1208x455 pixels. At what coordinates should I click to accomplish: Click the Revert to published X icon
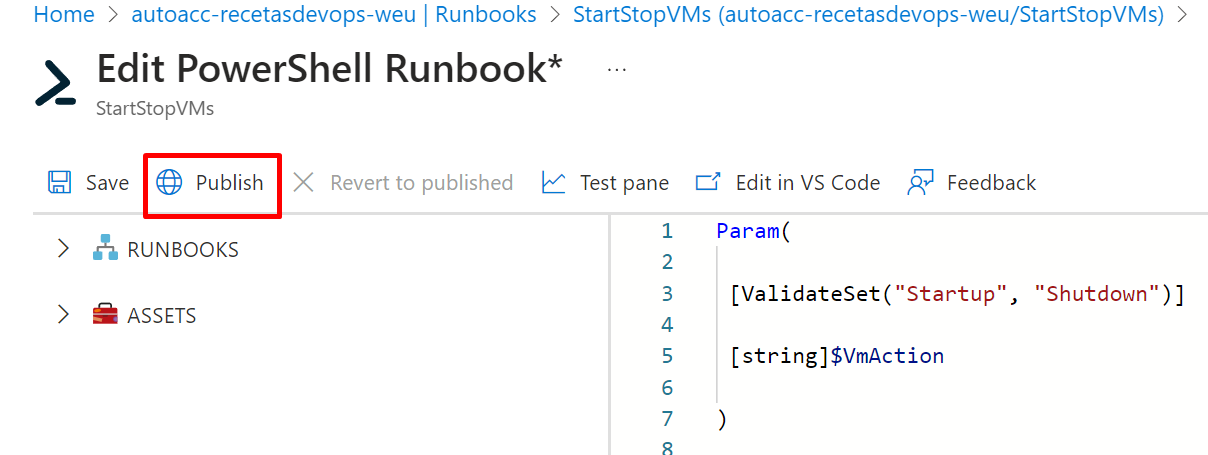pyautogui.click(x=303, y=183)
